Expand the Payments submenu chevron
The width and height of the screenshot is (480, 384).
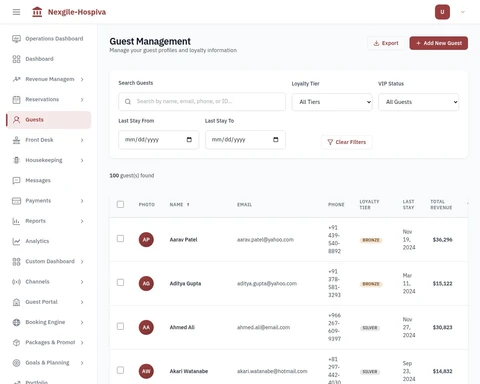click(82, 201)
